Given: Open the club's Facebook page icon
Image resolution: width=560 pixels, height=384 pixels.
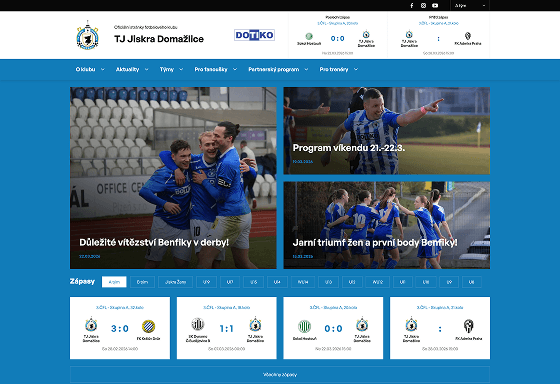Looking at the screenshot, I should (411, 5).
